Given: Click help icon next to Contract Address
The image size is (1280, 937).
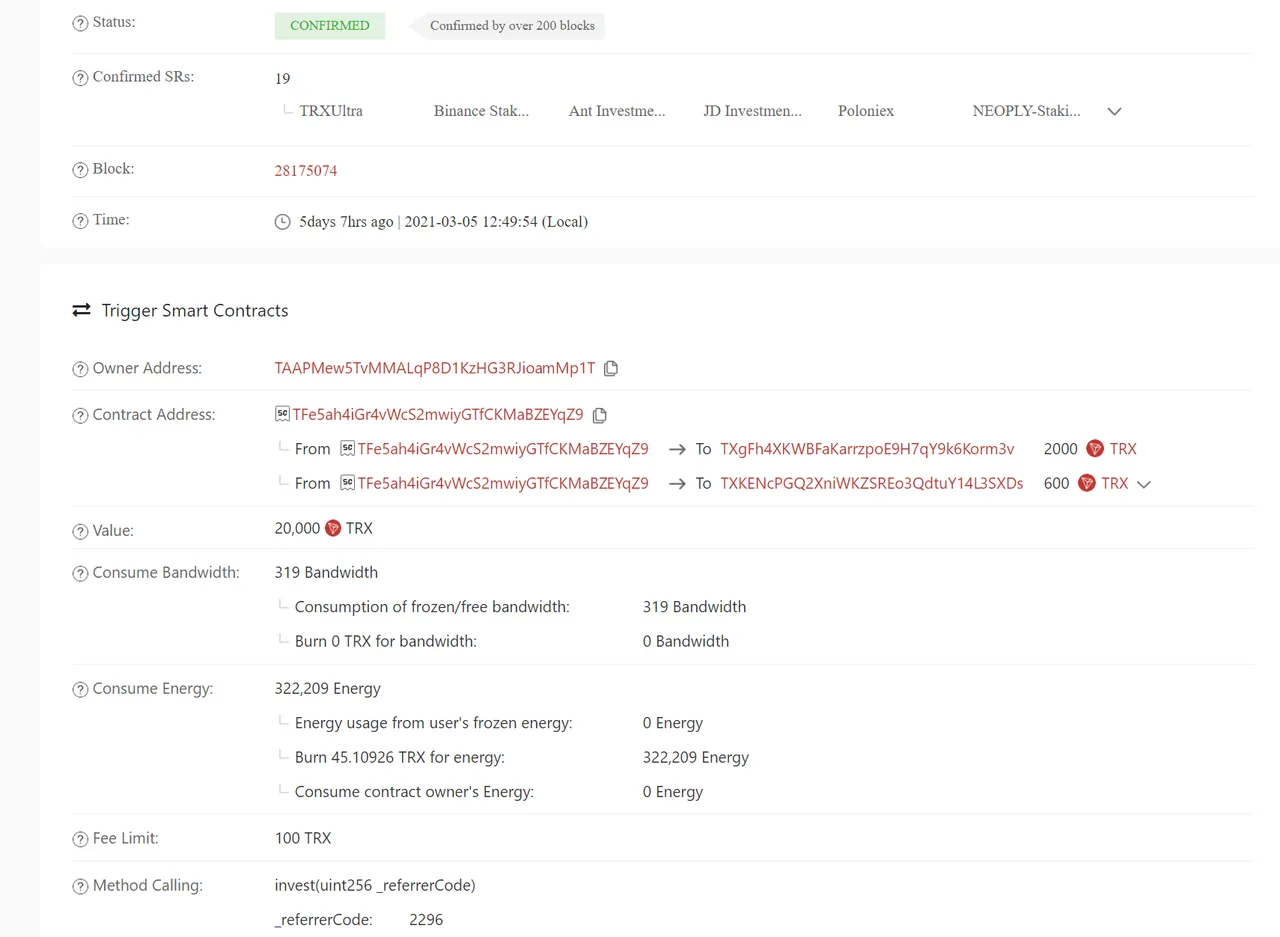Looking at the screenshot, I should coord(80,416).
